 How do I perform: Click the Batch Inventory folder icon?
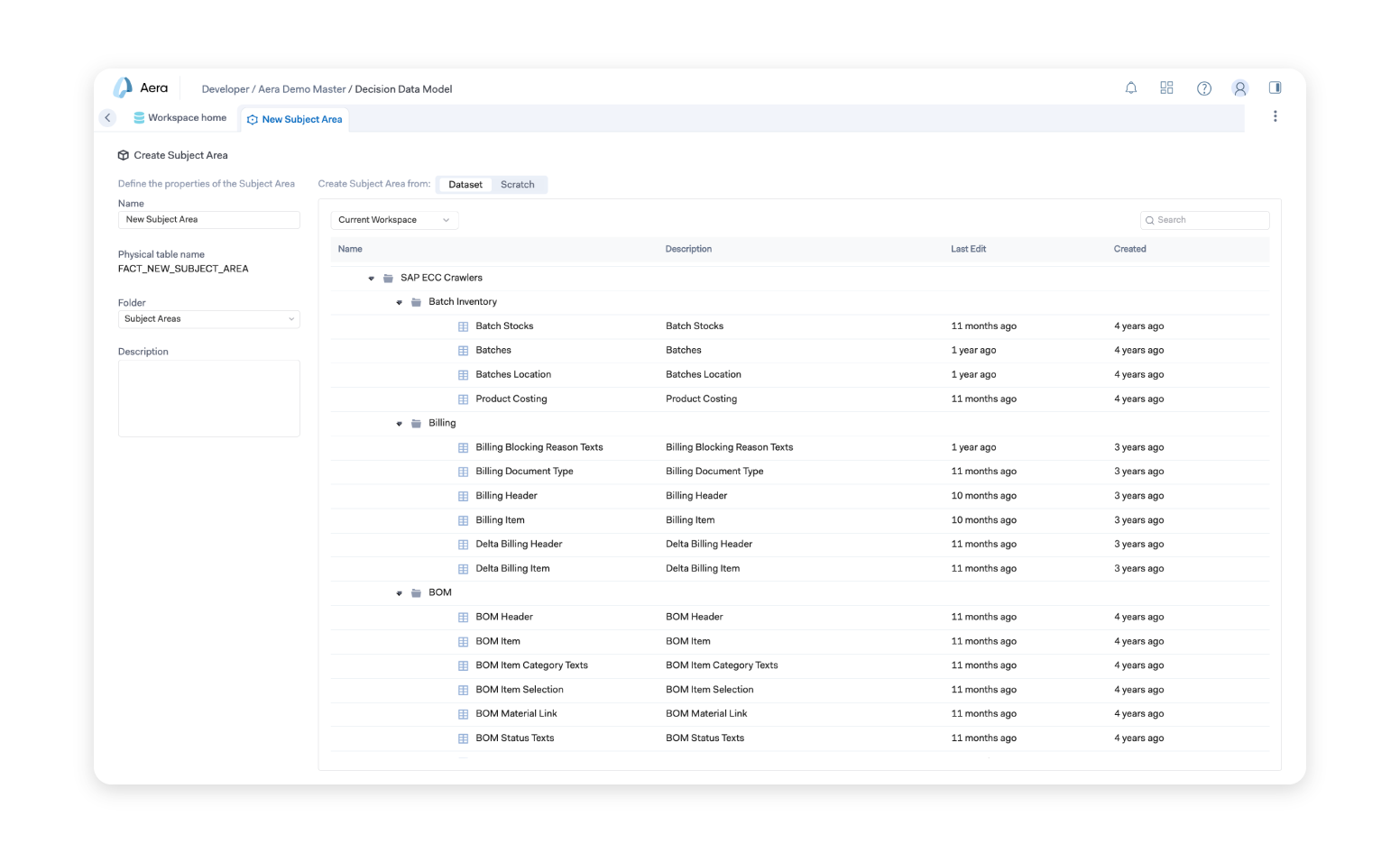click(417, 302)
